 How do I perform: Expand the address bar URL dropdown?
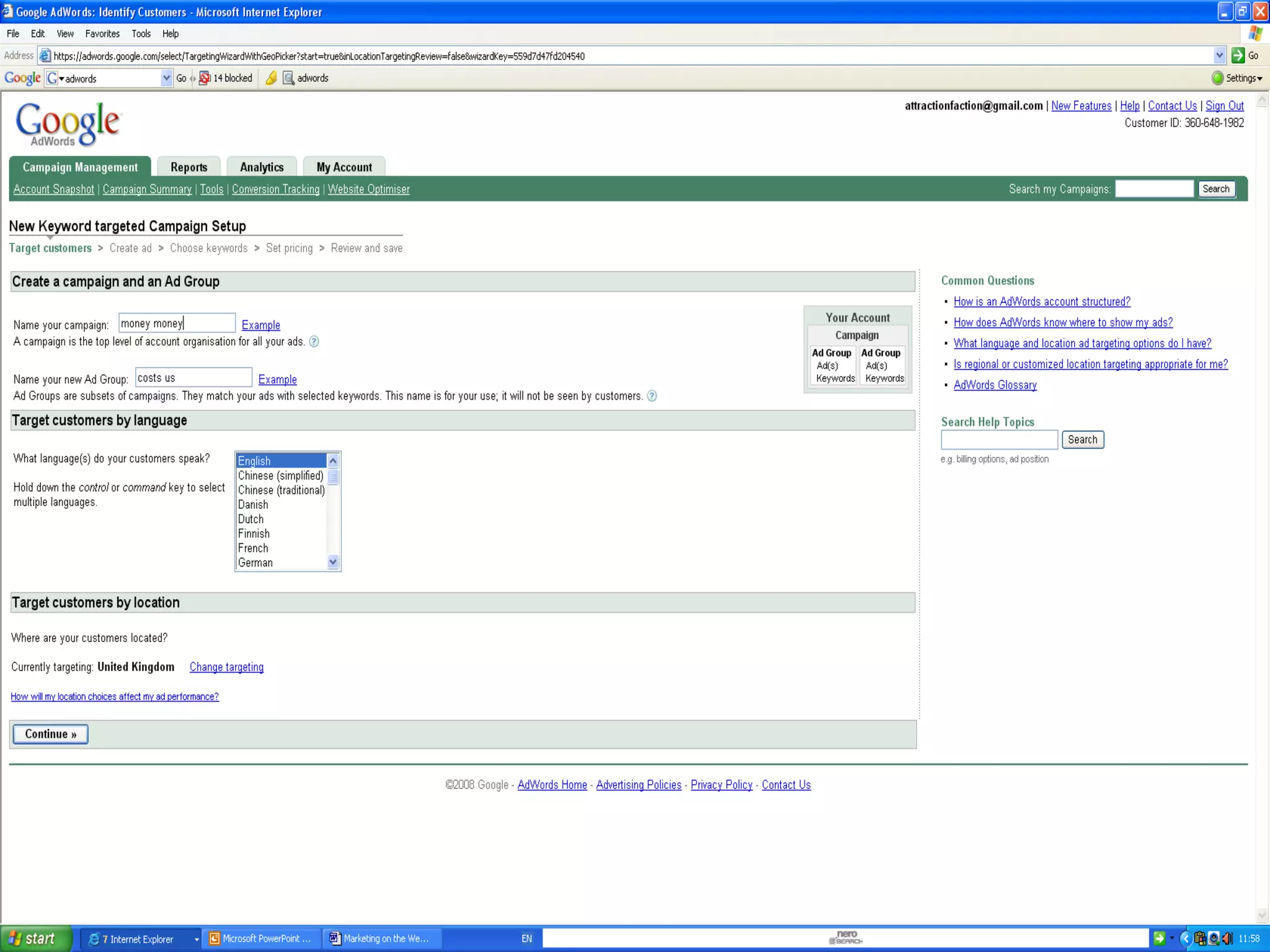1219,56
